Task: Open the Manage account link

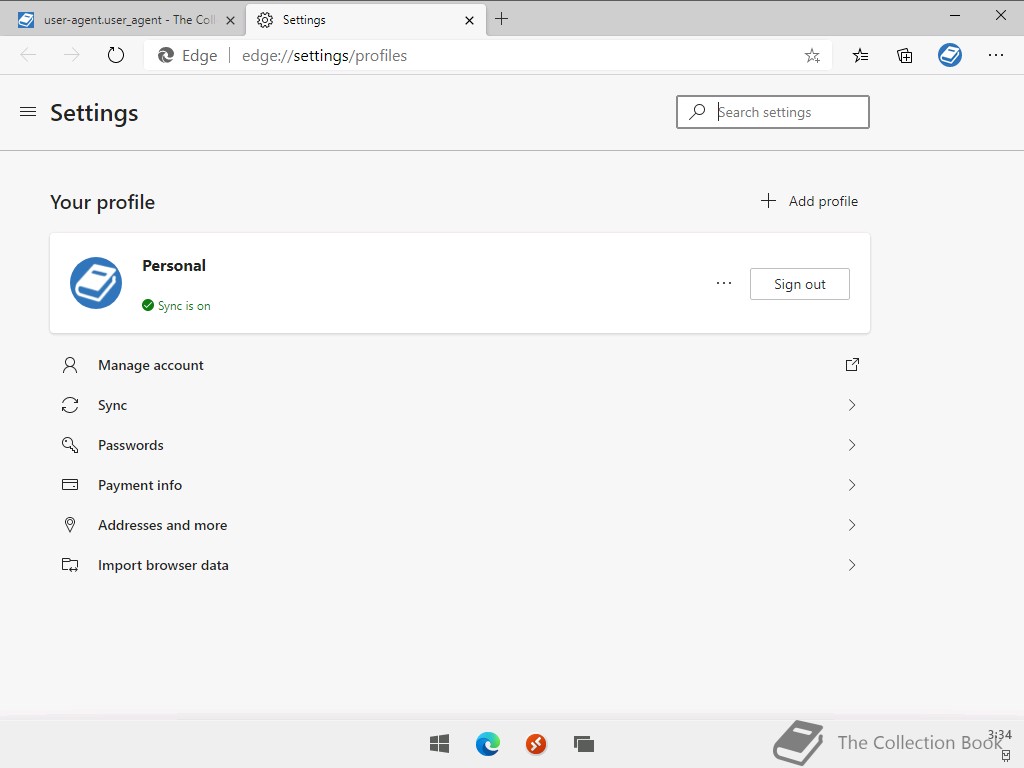Action: click(x=460, y=365)
